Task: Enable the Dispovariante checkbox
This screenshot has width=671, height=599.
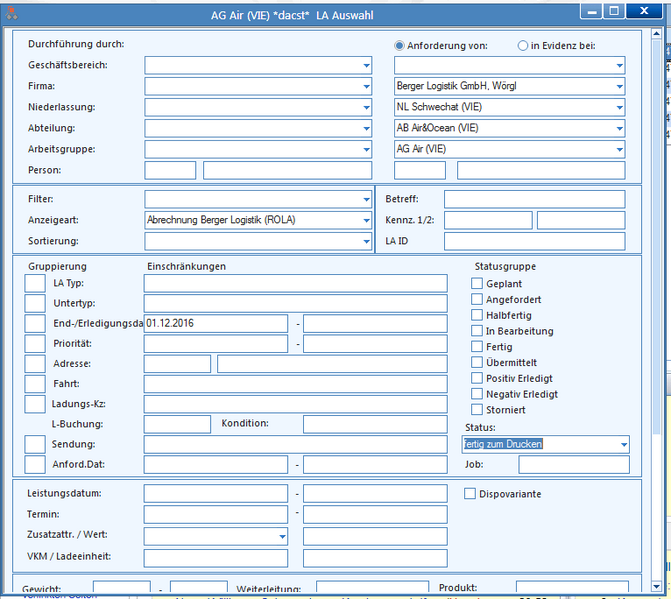Action: point(470,493)
